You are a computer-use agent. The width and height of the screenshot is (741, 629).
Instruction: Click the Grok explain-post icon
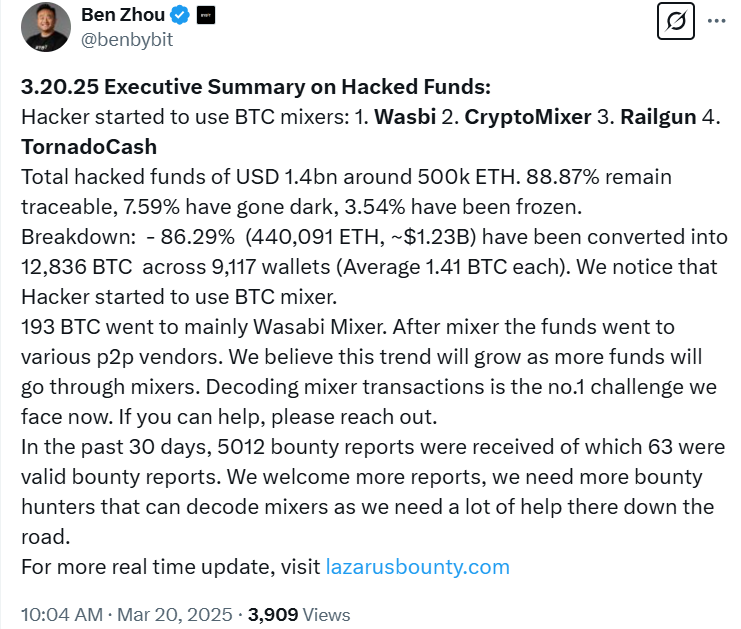coord(676,21)
